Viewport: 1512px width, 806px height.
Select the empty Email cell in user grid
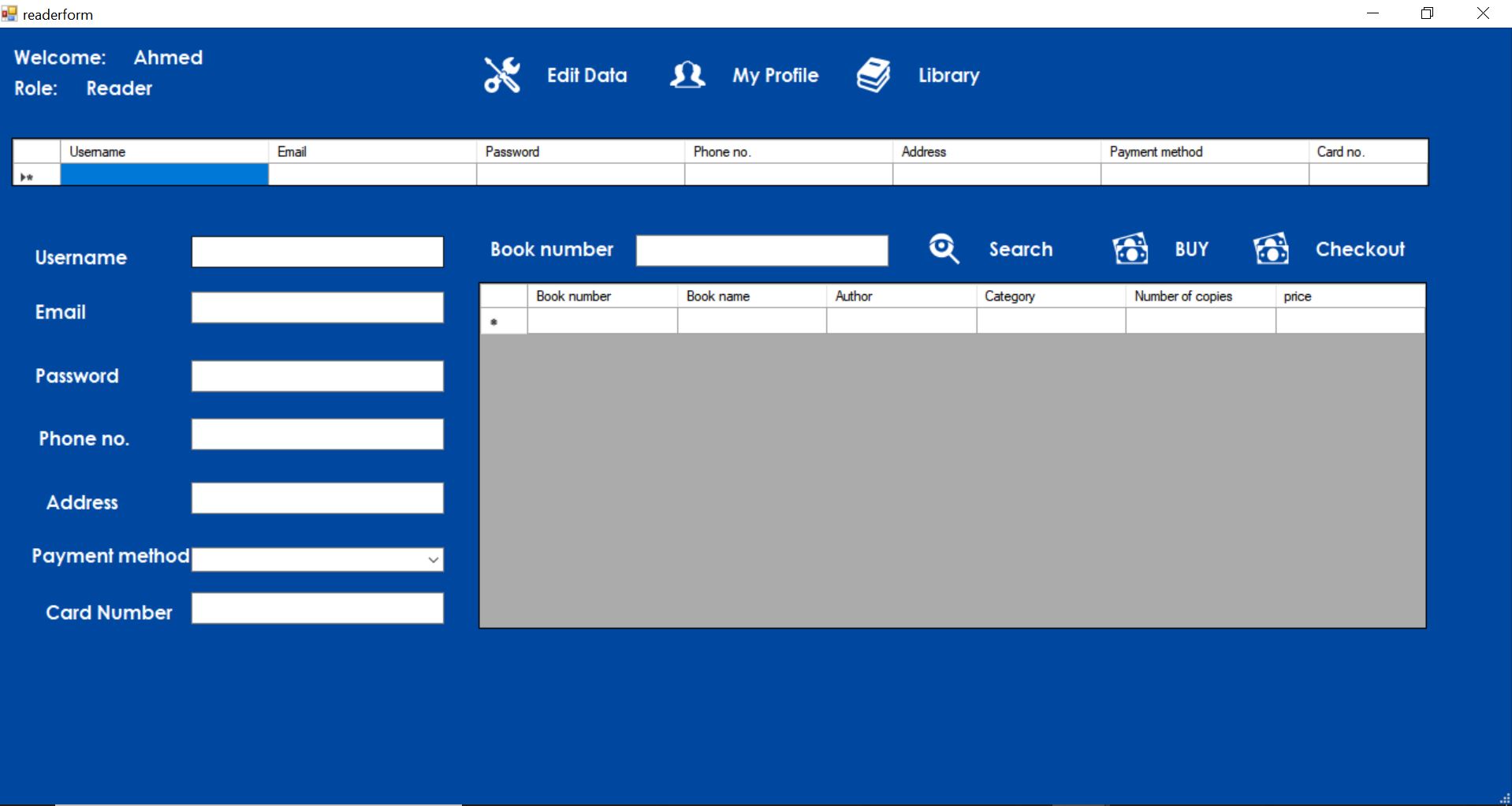(x=373, y=174)
